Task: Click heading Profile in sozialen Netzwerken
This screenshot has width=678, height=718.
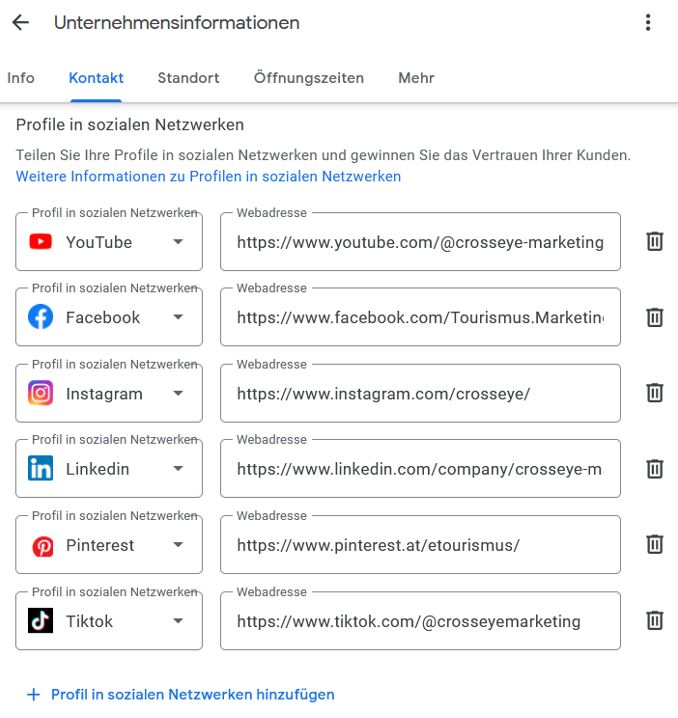Action: click(x=130, y=125)
